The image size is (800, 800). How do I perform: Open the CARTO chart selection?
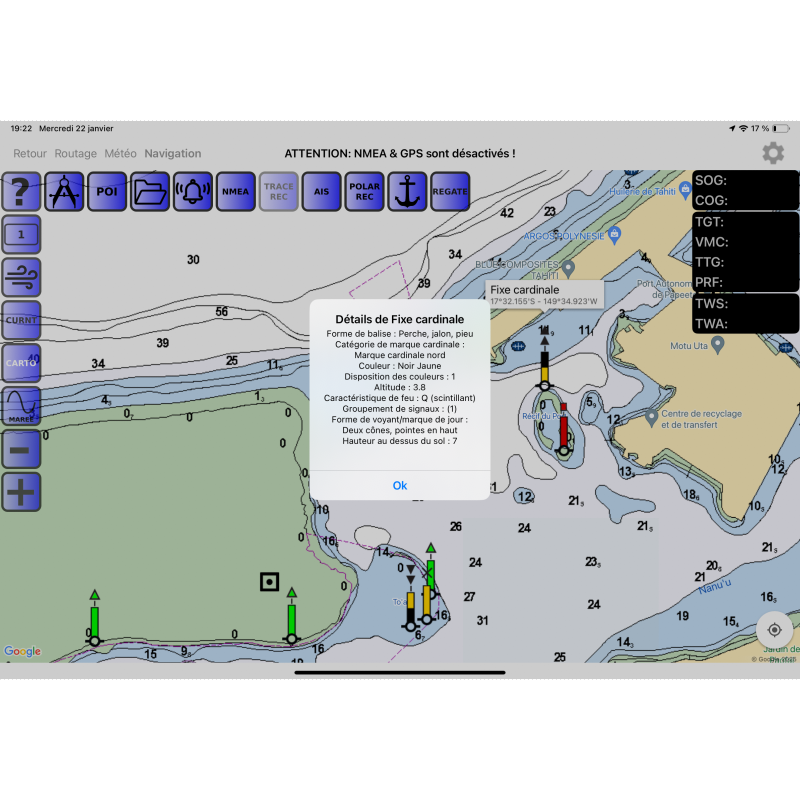pyautogui.click(x=21, y=363)
